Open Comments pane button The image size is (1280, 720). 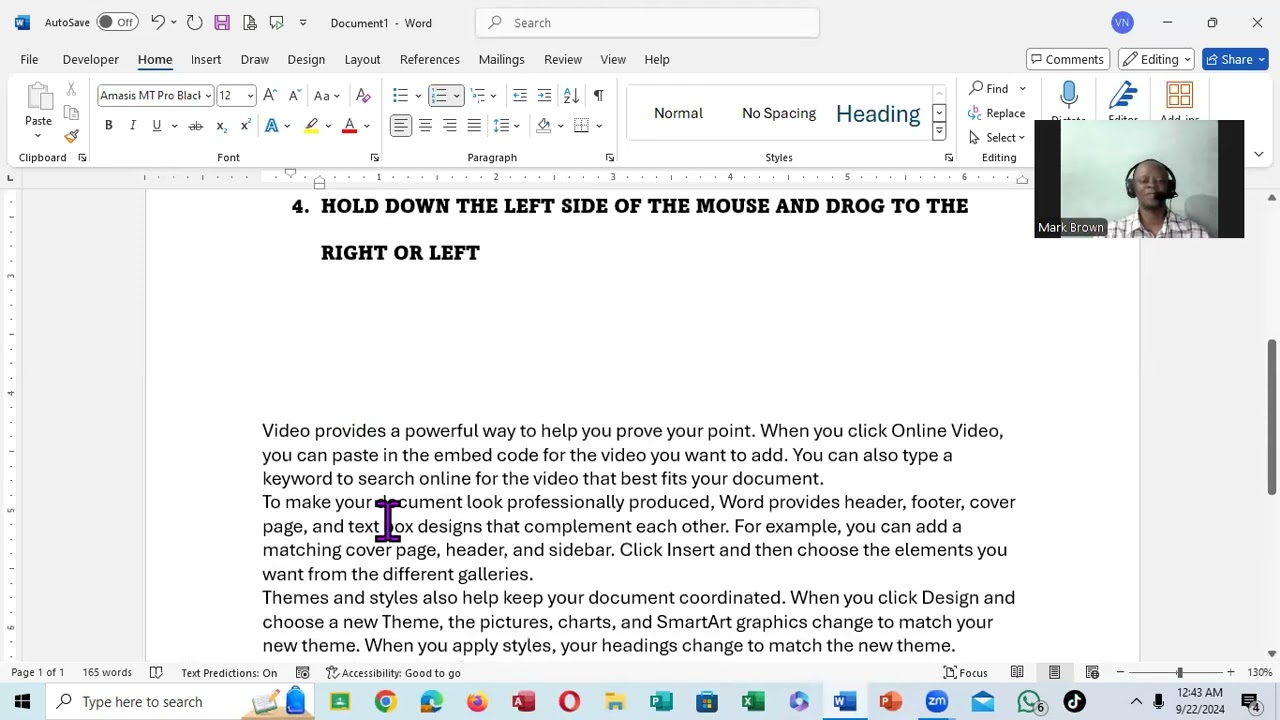point(1069,59)
